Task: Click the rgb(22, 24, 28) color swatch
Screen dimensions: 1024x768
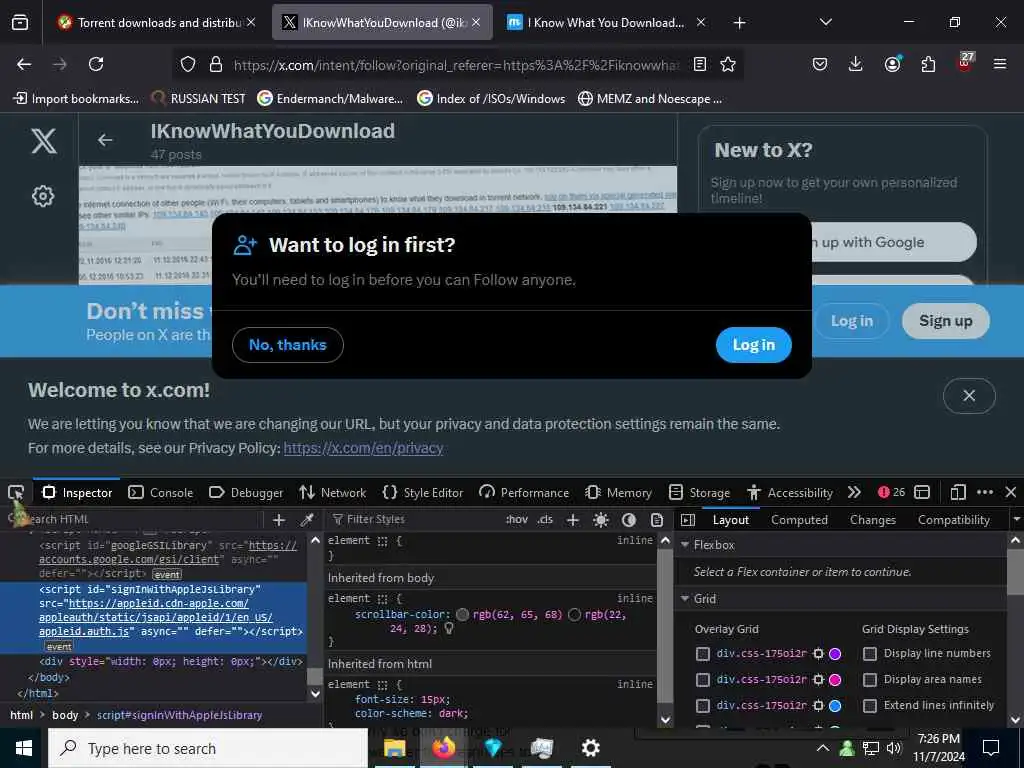Action: point(575,615)
